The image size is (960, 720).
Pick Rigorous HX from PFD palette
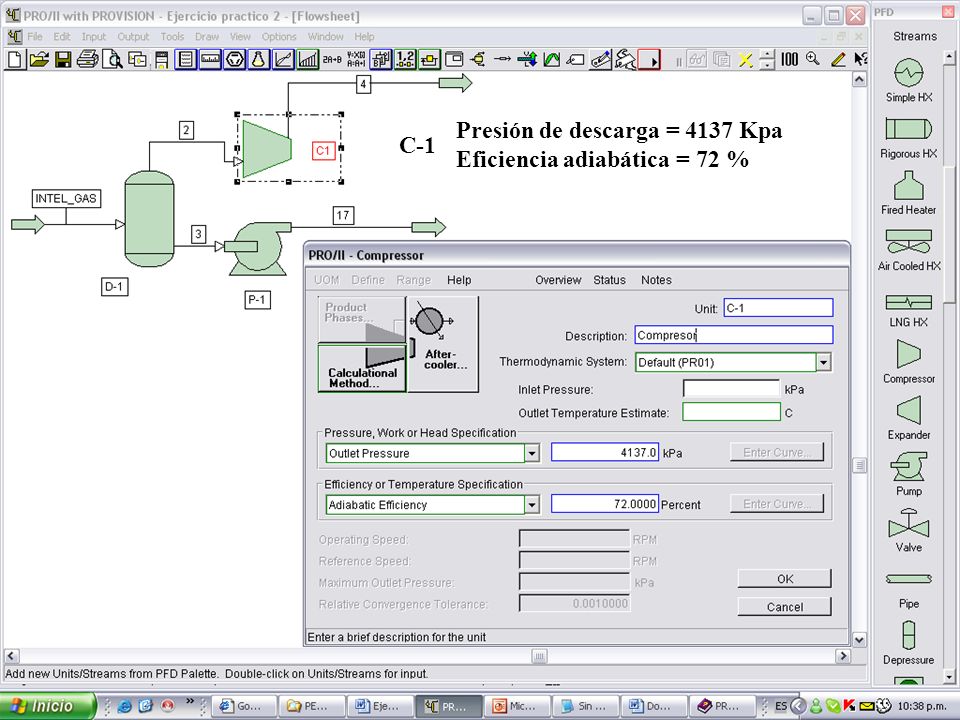(x=909, y=137)
